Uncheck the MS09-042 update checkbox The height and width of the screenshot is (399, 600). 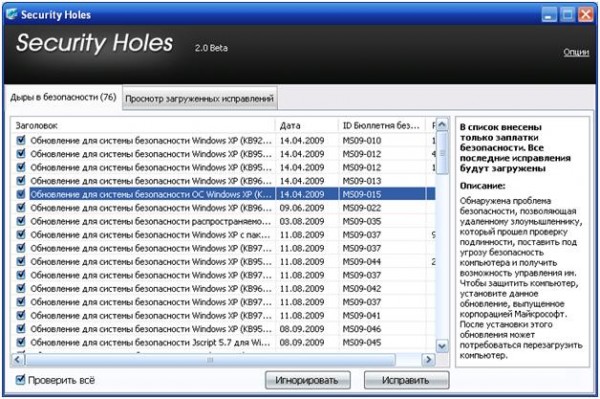pyautogui.click(x=21, y=288)
